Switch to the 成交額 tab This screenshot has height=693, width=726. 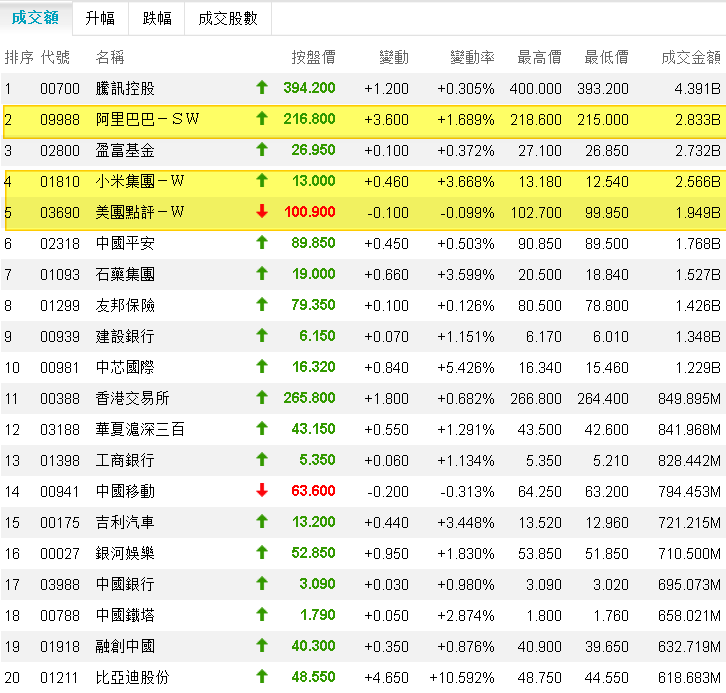pos(35,18)
